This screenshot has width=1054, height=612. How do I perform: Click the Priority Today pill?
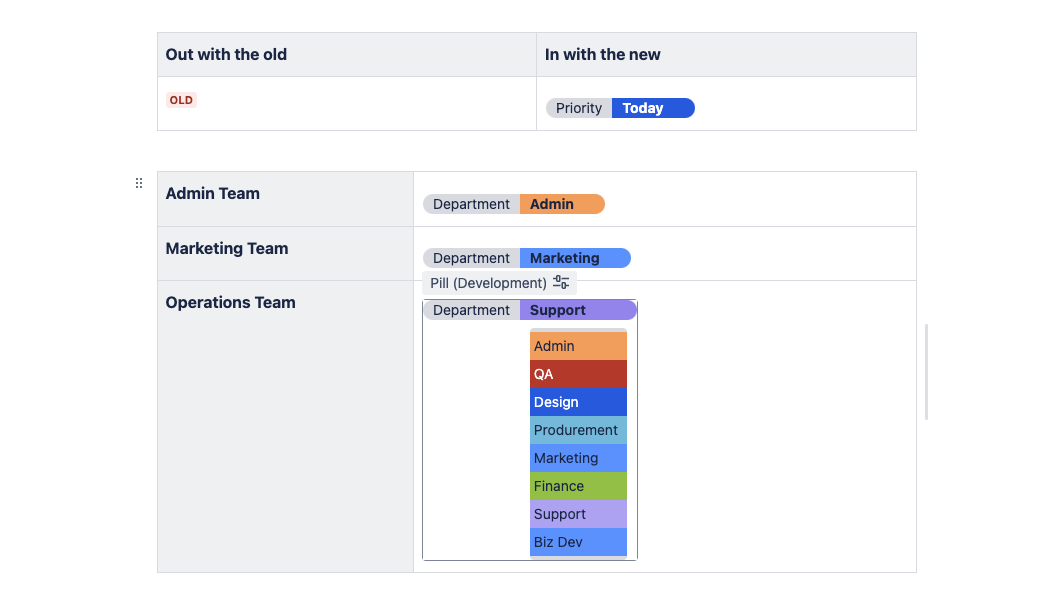click(x=620, y=108)
